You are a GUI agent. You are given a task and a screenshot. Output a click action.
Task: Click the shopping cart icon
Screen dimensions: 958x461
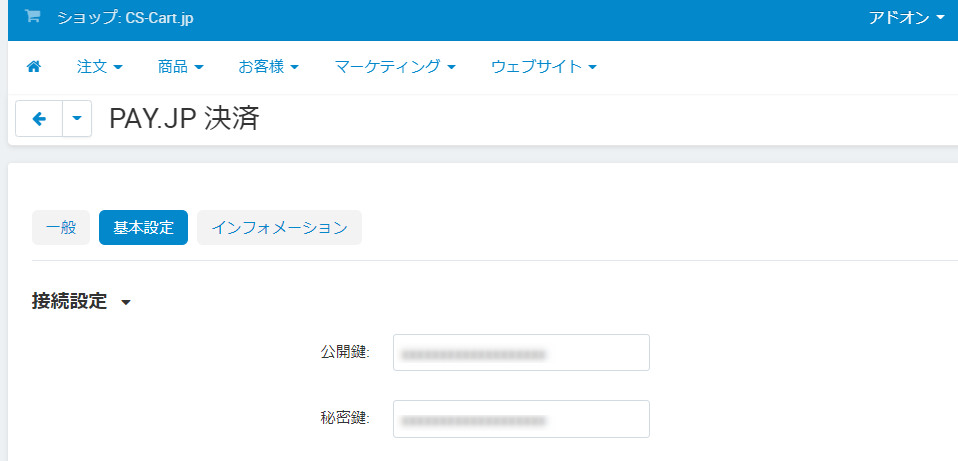[x=33, y=17]
